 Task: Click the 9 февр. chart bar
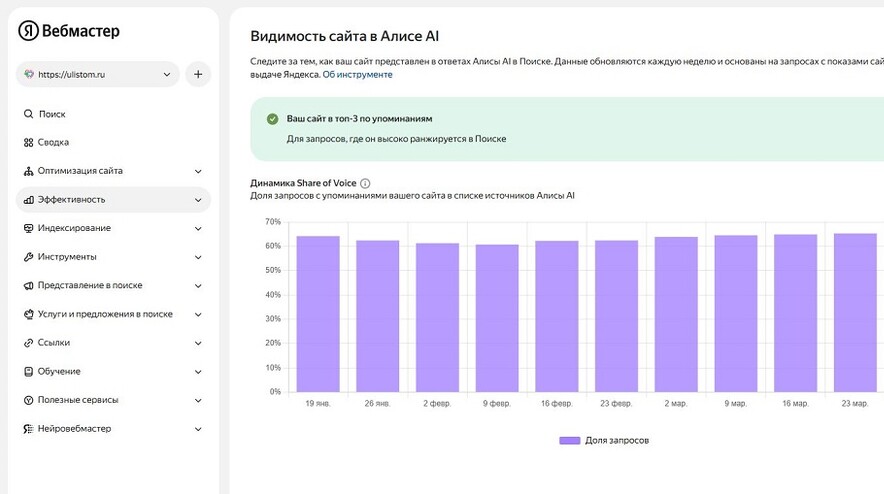[x=497, y=318]
